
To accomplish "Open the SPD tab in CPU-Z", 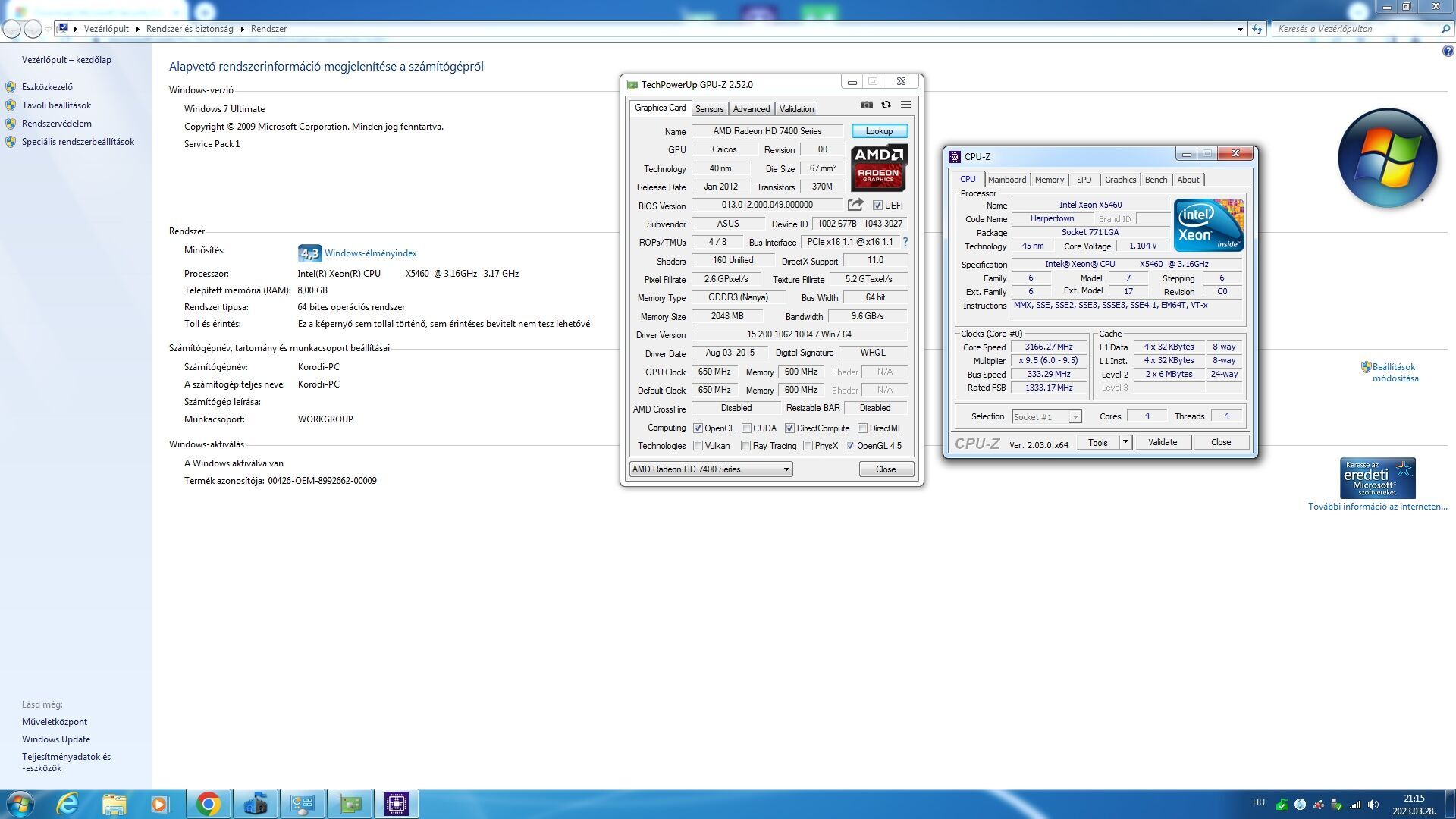I will click(x=1084, y=180).
